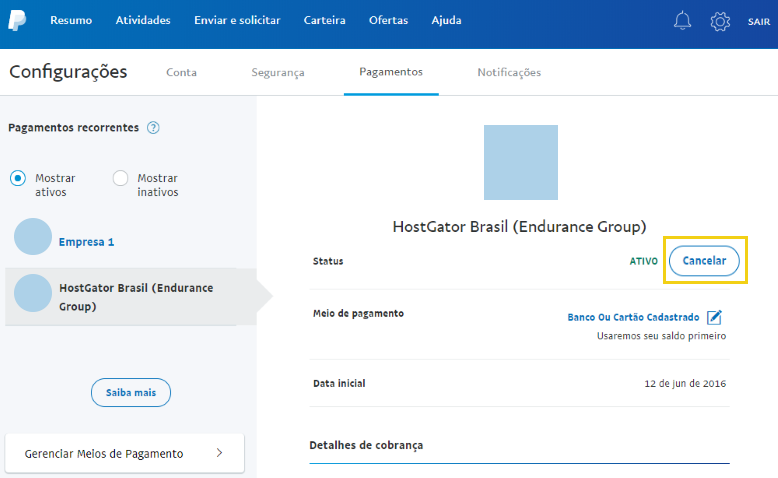778x478 pixels.
Task: Click SAIR to log out
Action: click(x=759, y=22)
